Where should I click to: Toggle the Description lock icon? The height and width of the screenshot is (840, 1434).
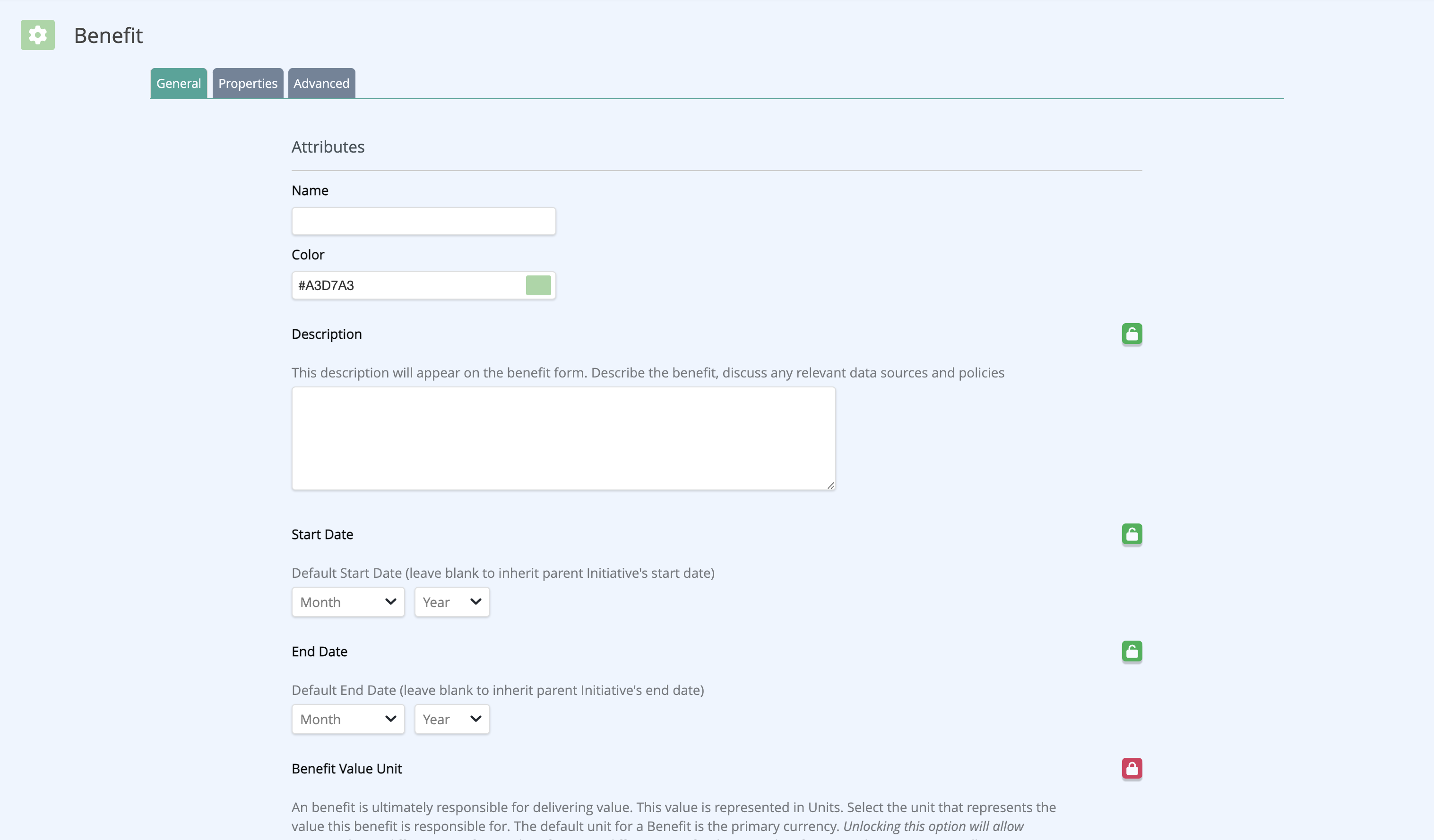point(1132,334)
